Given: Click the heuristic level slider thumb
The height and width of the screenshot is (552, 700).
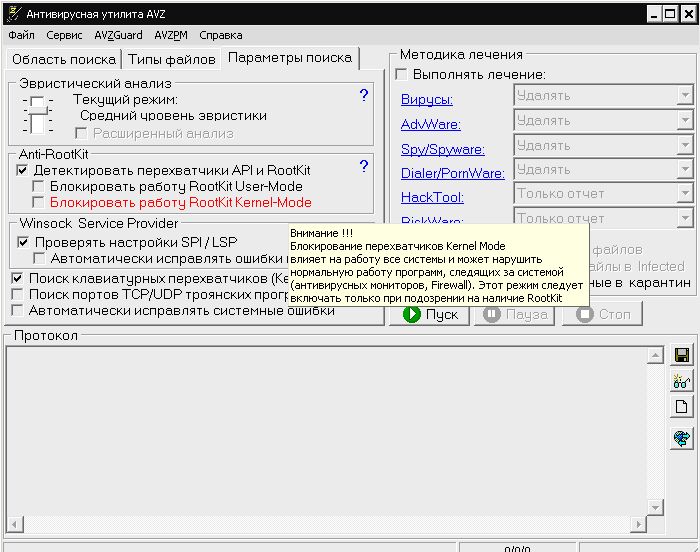Looking at the screenshot, I should pyautogui.click(x=38, y=108).
